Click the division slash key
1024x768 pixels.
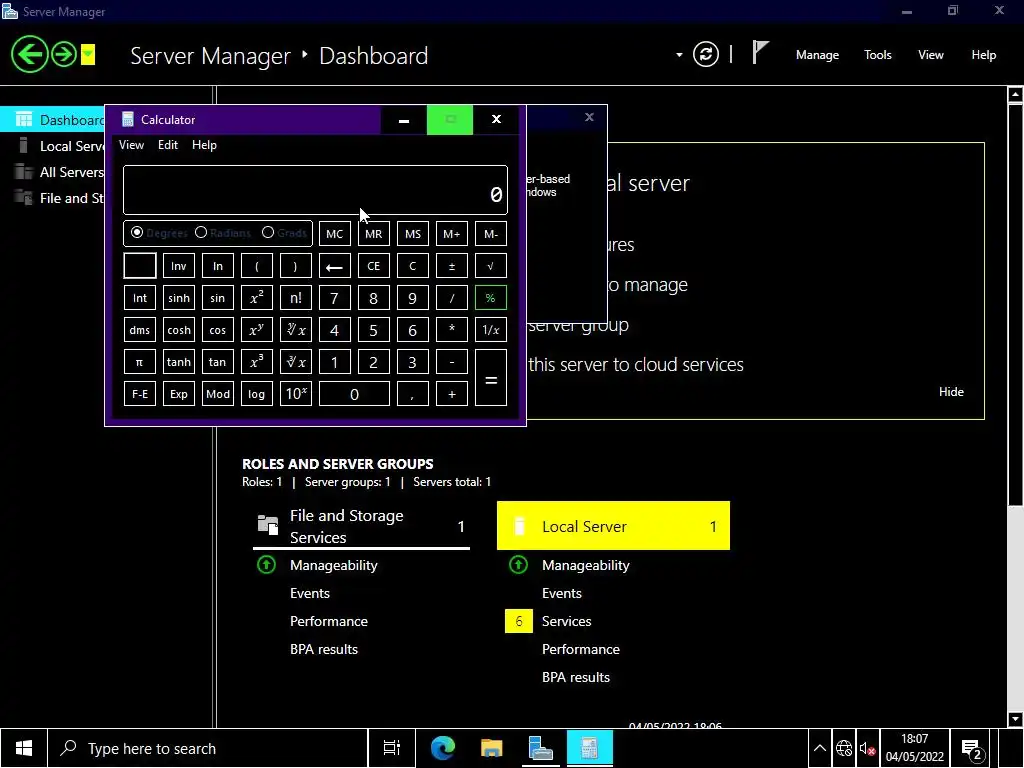(451, 298)
